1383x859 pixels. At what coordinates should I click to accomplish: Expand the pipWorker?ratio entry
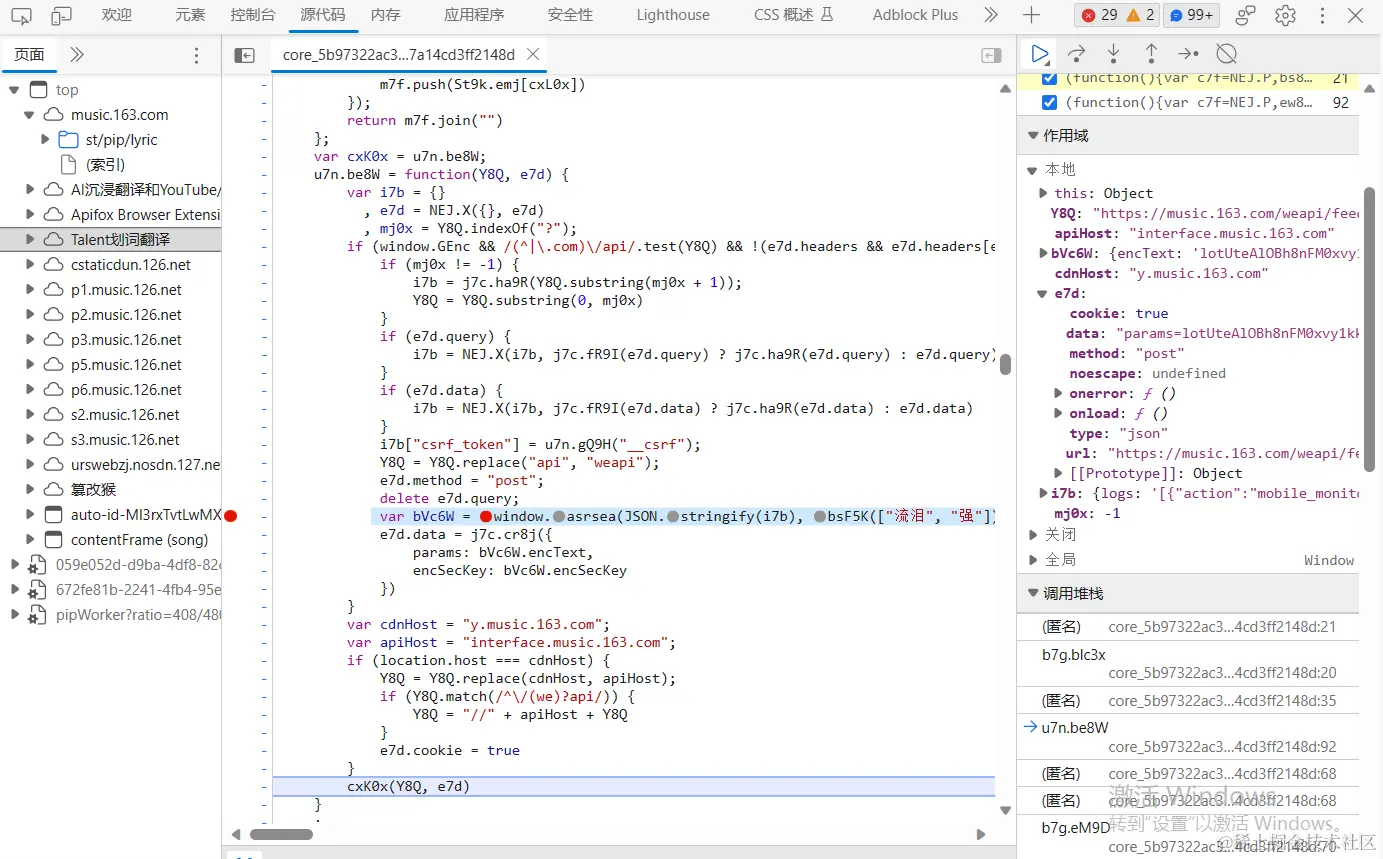(15, 615)
